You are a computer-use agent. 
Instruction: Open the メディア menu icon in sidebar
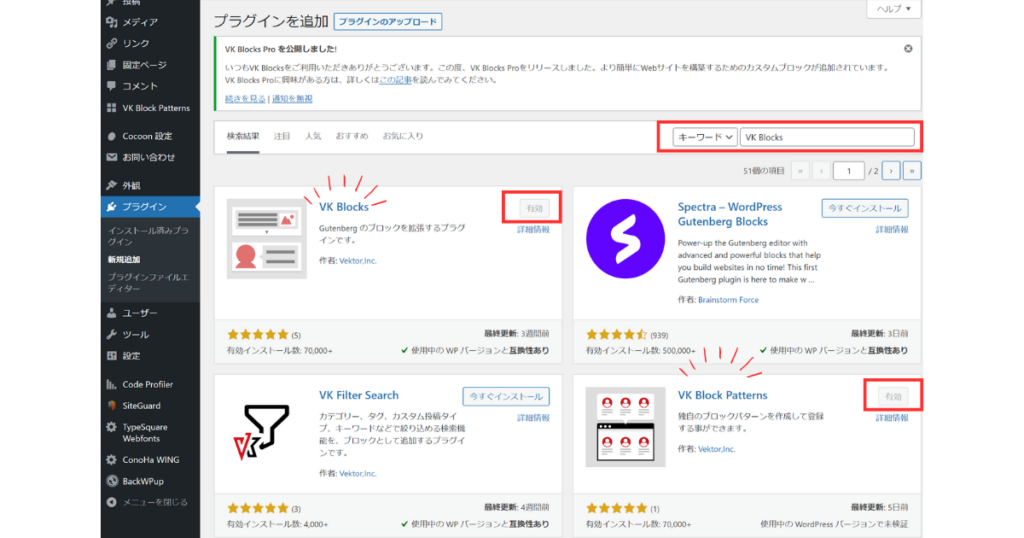[x=112, y=22]
